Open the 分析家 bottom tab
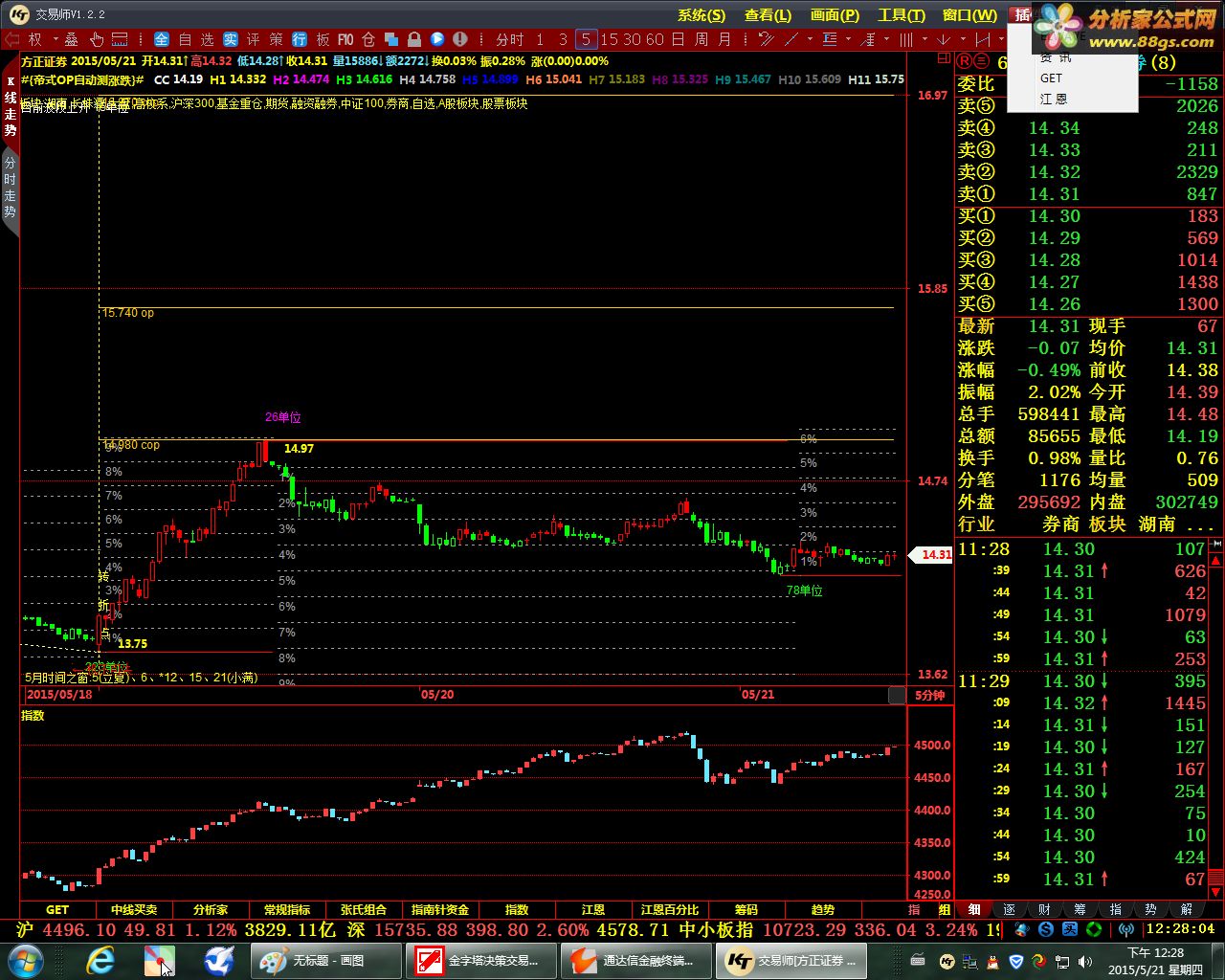Screen dimensions: 1225x980 (x=211, y=910)
